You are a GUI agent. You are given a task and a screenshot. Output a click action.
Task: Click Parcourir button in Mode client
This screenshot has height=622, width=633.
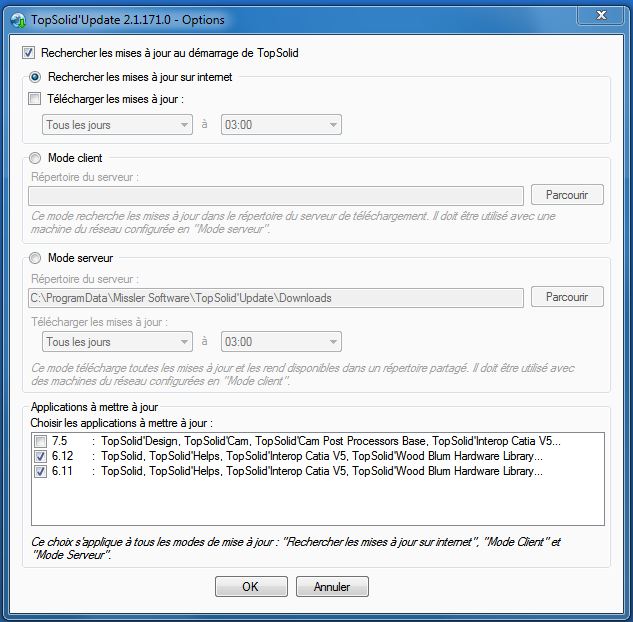coord(567,195)
